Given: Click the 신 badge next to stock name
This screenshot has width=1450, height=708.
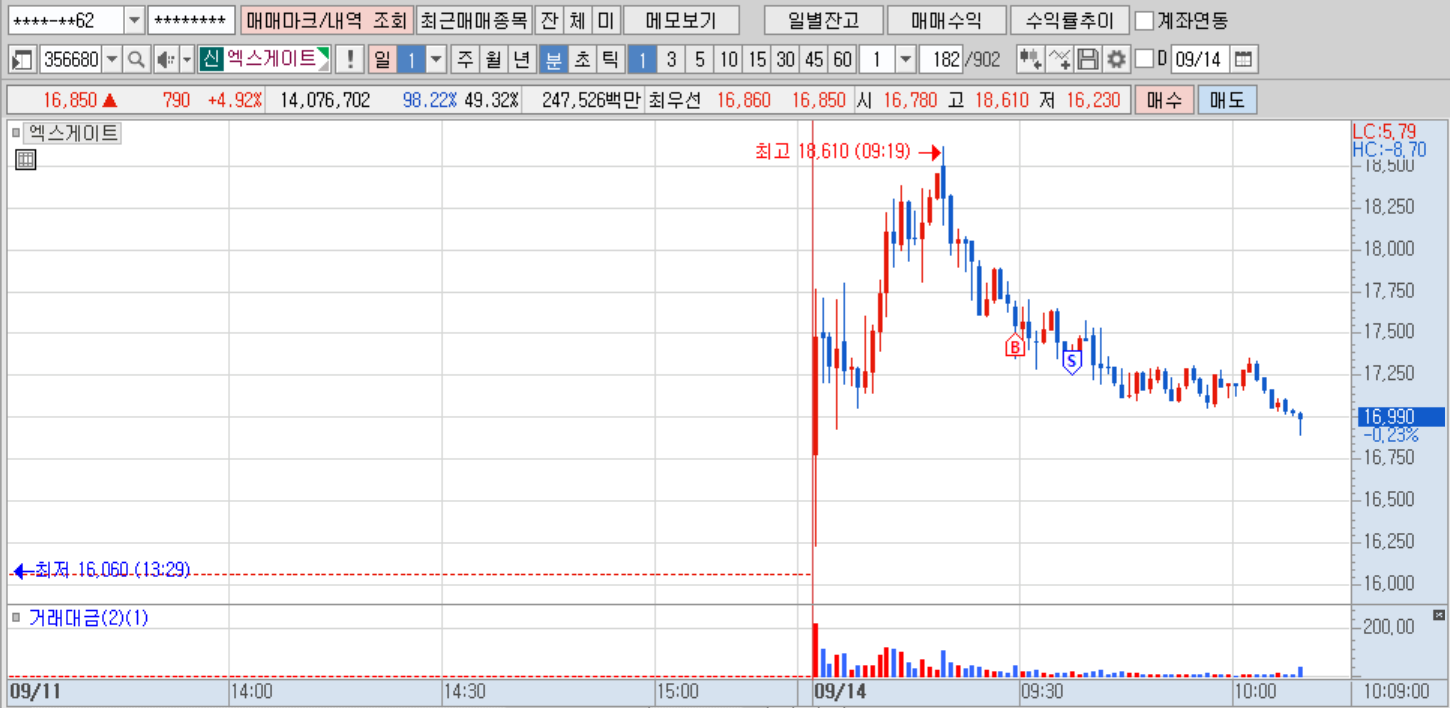Looking at the screenshot, I should click(210, 60).
